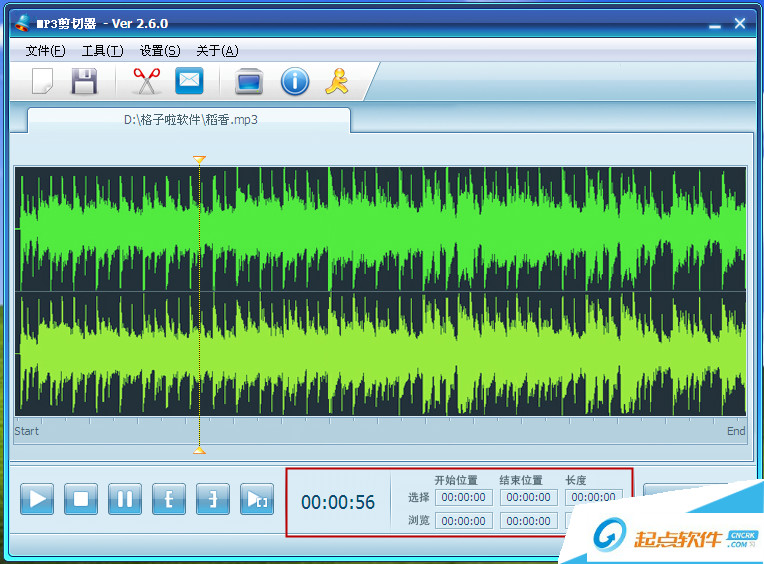Click the floppy disk save icon
764x564 pixels.
tap(84, 81)
